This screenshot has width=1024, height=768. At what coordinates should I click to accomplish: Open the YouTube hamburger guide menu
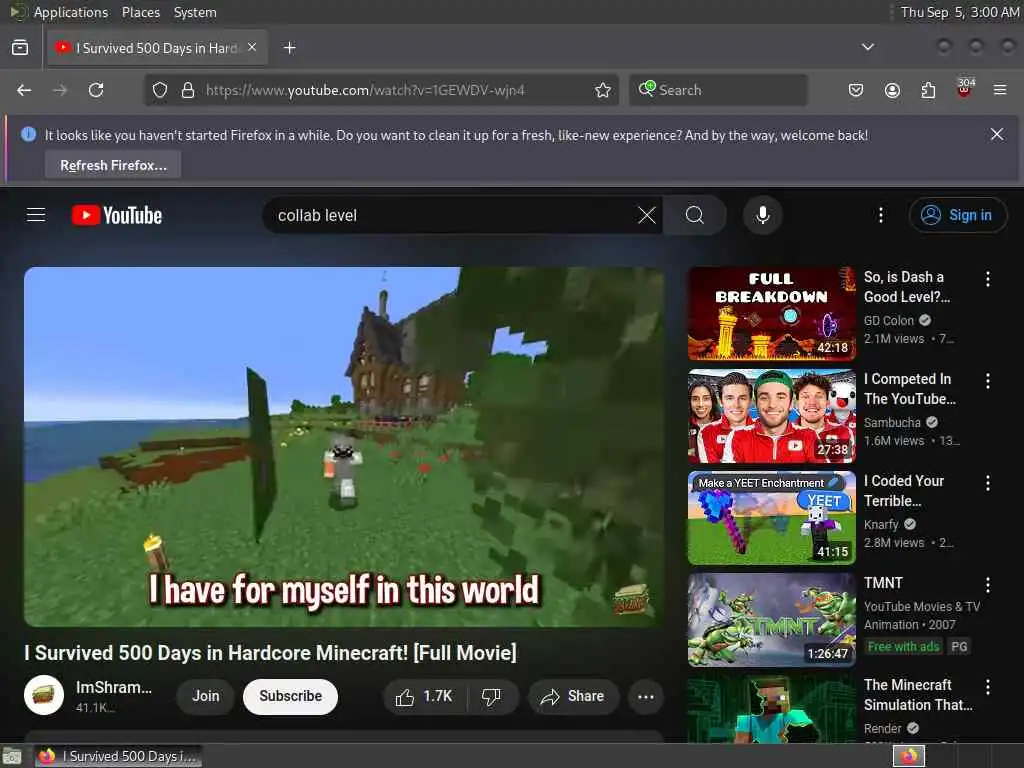(x=36, y=215)
